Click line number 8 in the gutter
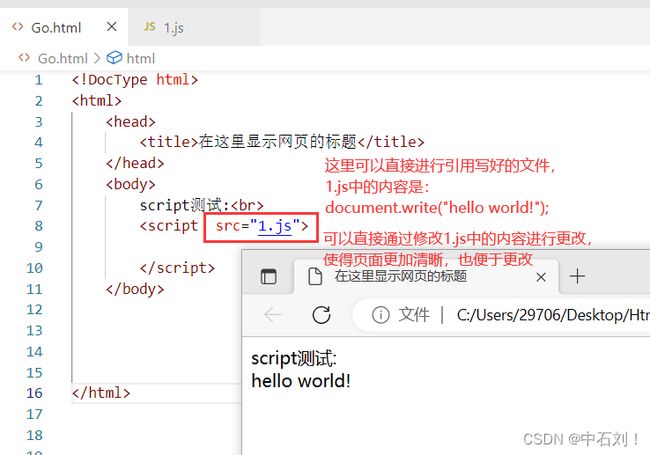 [x=39, y=226]
